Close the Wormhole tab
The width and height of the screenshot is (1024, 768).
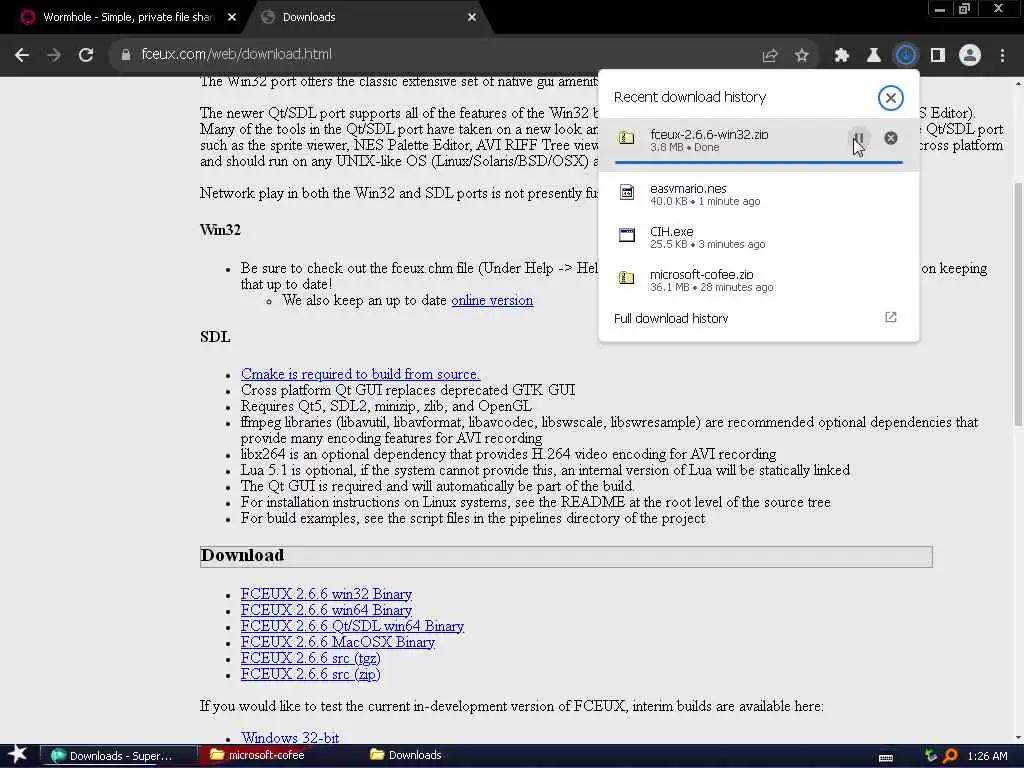point(232,18)
